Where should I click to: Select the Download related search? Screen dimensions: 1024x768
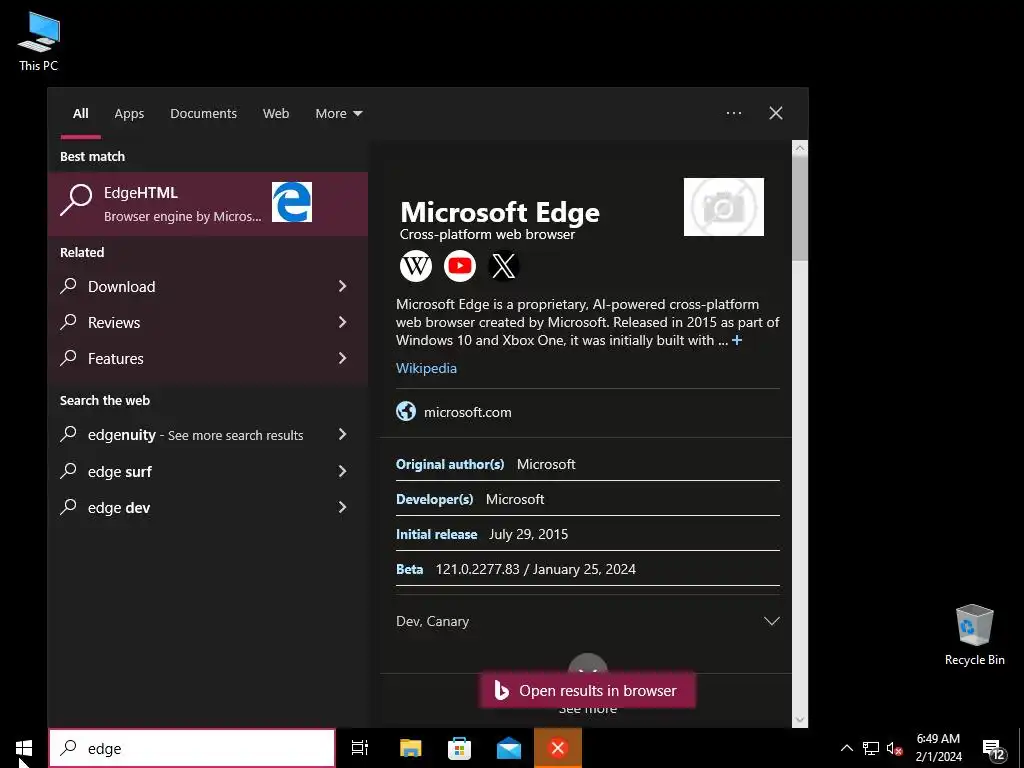pos(208,286)
